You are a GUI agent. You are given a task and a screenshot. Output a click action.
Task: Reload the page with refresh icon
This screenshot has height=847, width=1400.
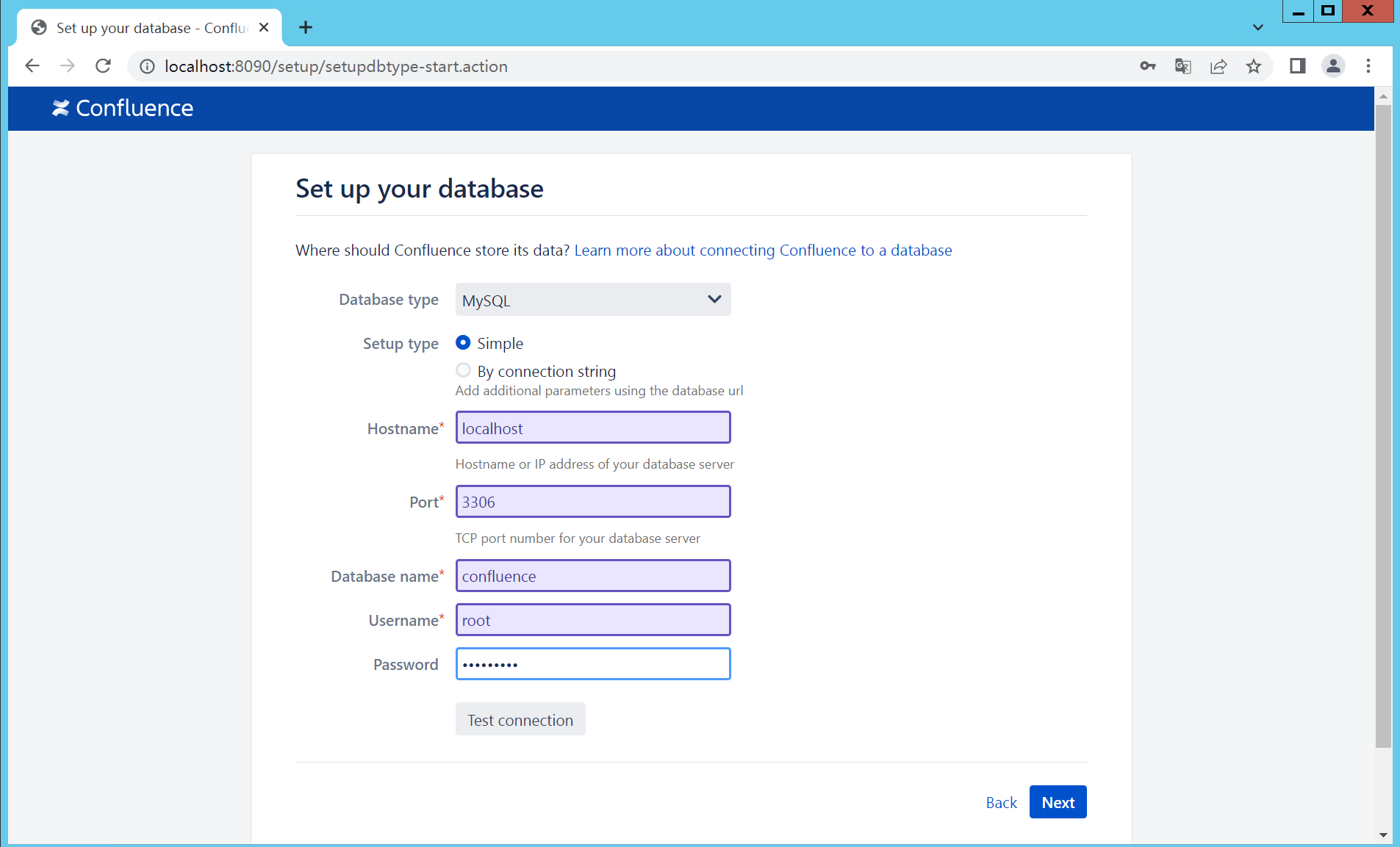(x=104, y=66)
